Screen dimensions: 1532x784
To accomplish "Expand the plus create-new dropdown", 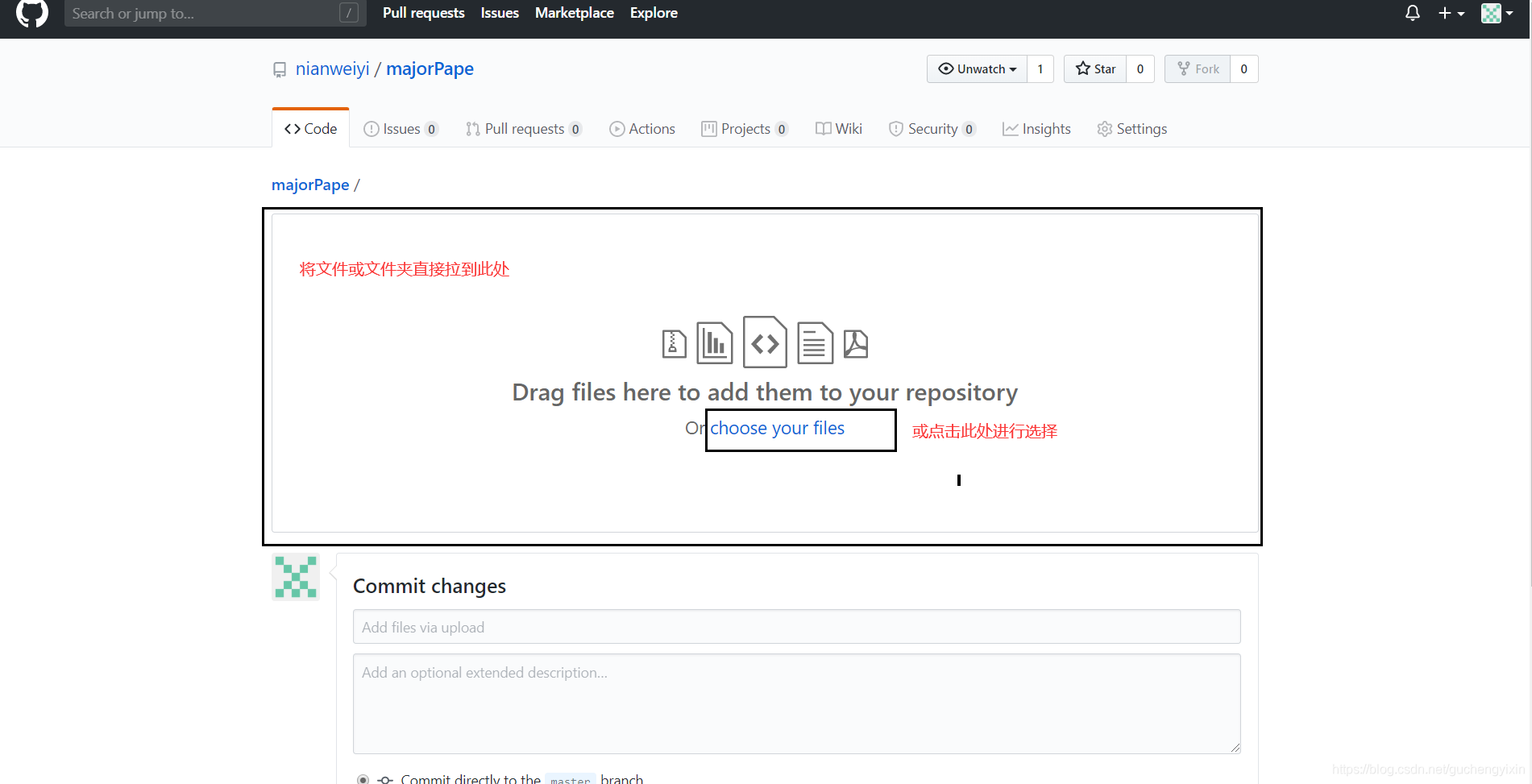I will click(1451, 13).
